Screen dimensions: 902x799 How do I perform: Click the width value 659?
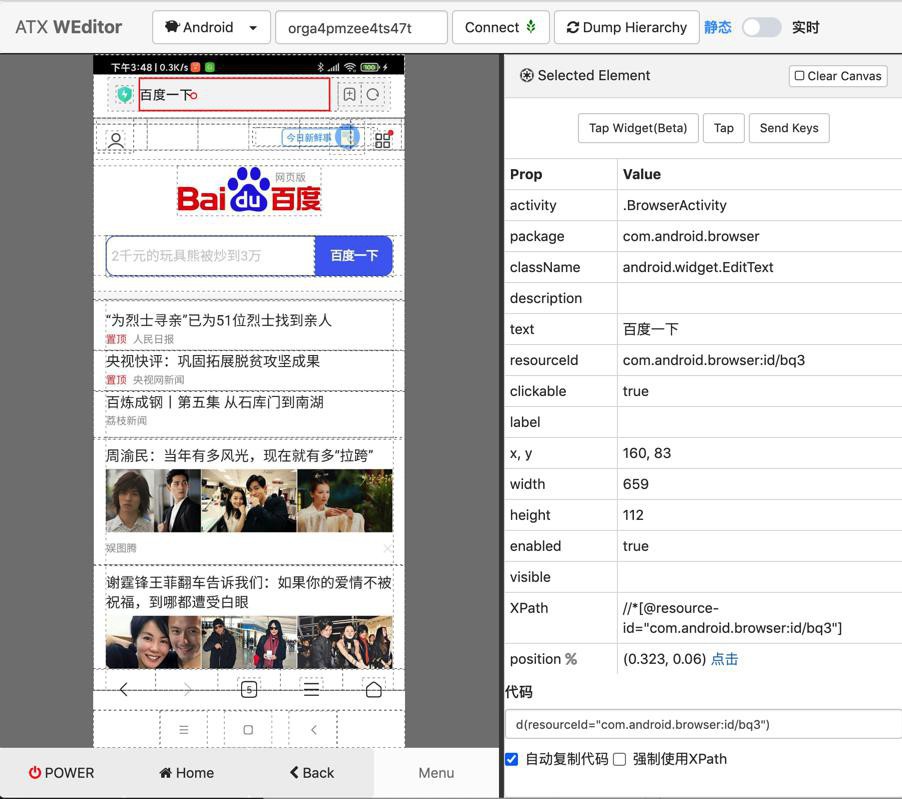tap(636, 484)
